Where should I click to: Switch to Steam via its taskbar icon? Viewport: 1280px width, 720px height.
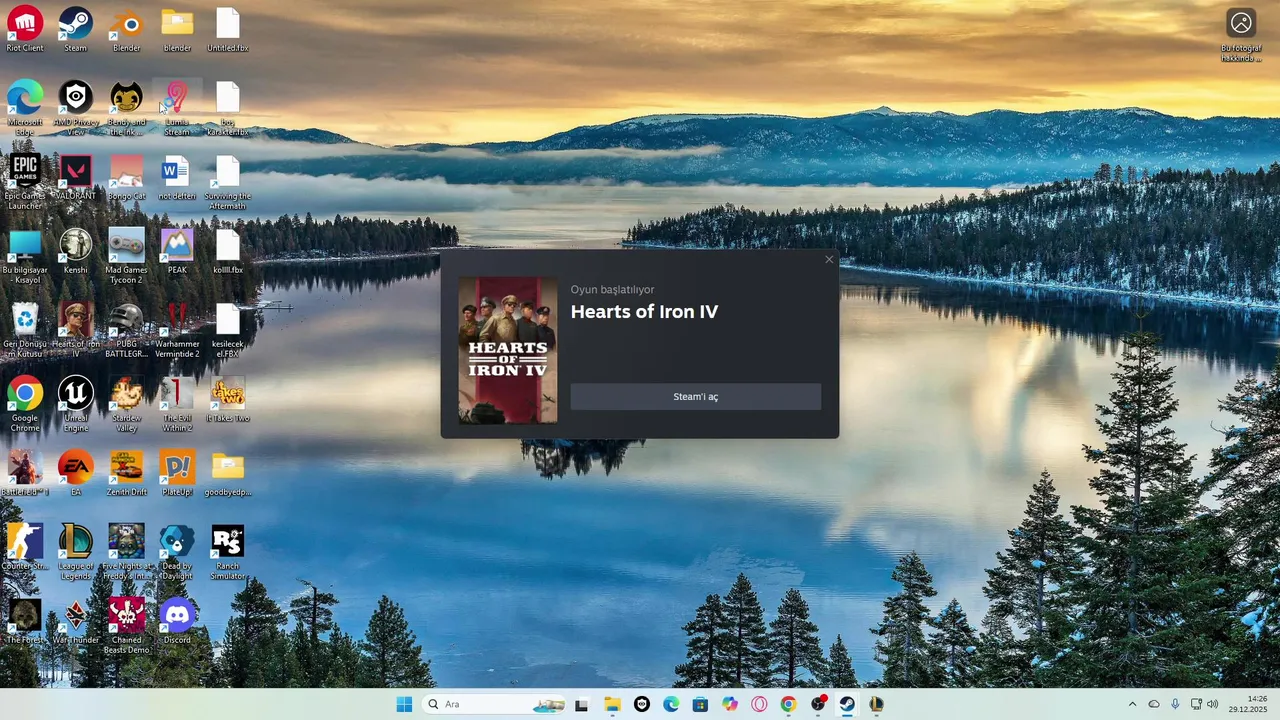click(x=847, y=704)
